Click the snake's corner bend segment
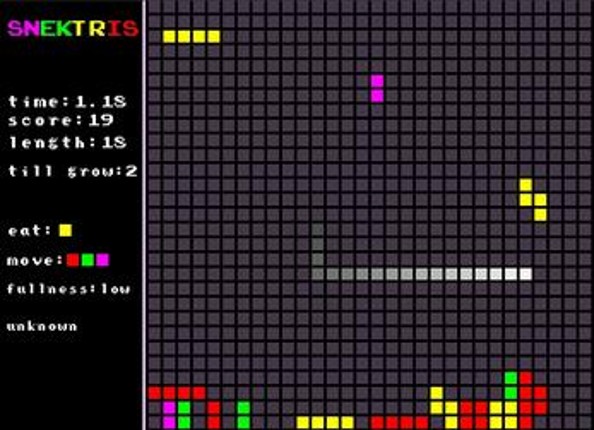This screenshot has width=594, height=430. click(318, 274)
